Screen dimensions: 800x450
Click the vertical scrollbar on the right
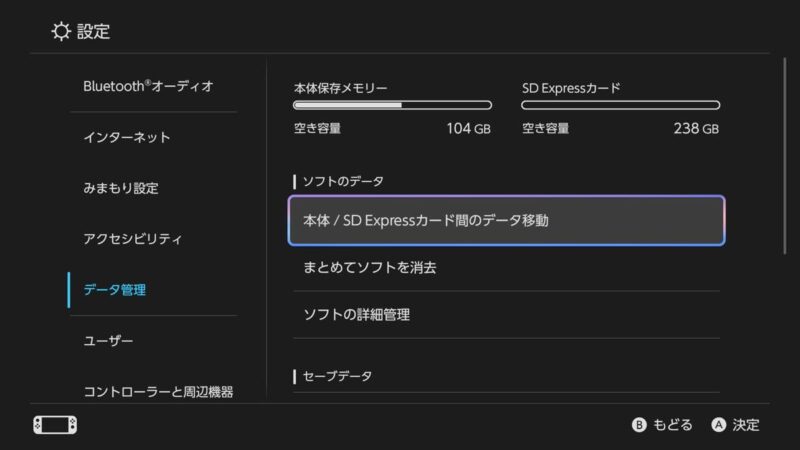point(785,156)
